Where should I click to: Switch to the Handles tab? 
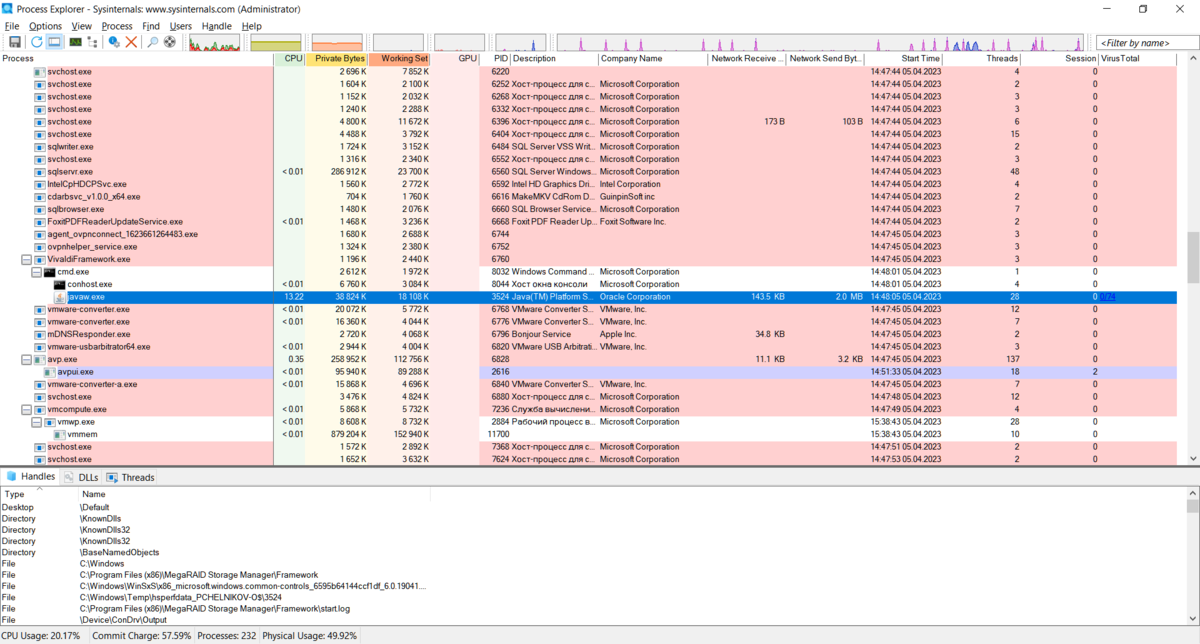tap(31, 477)
